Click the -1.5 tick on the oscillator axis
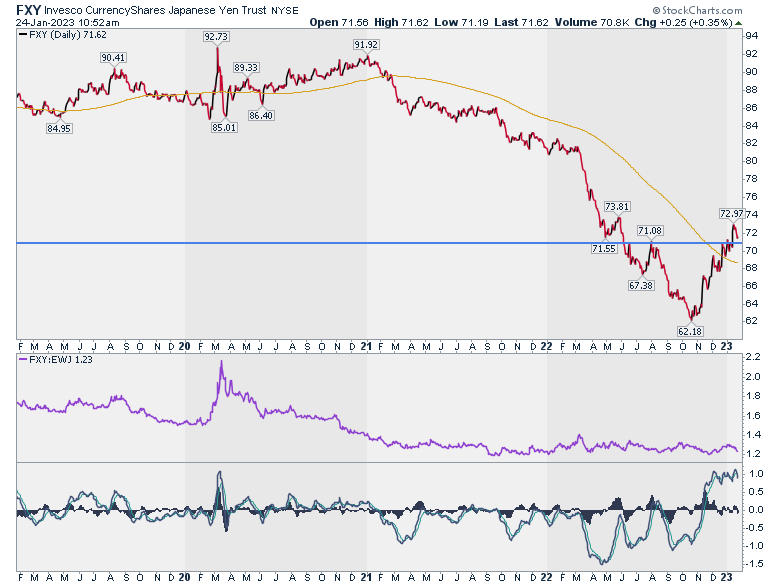 (755, 564)
